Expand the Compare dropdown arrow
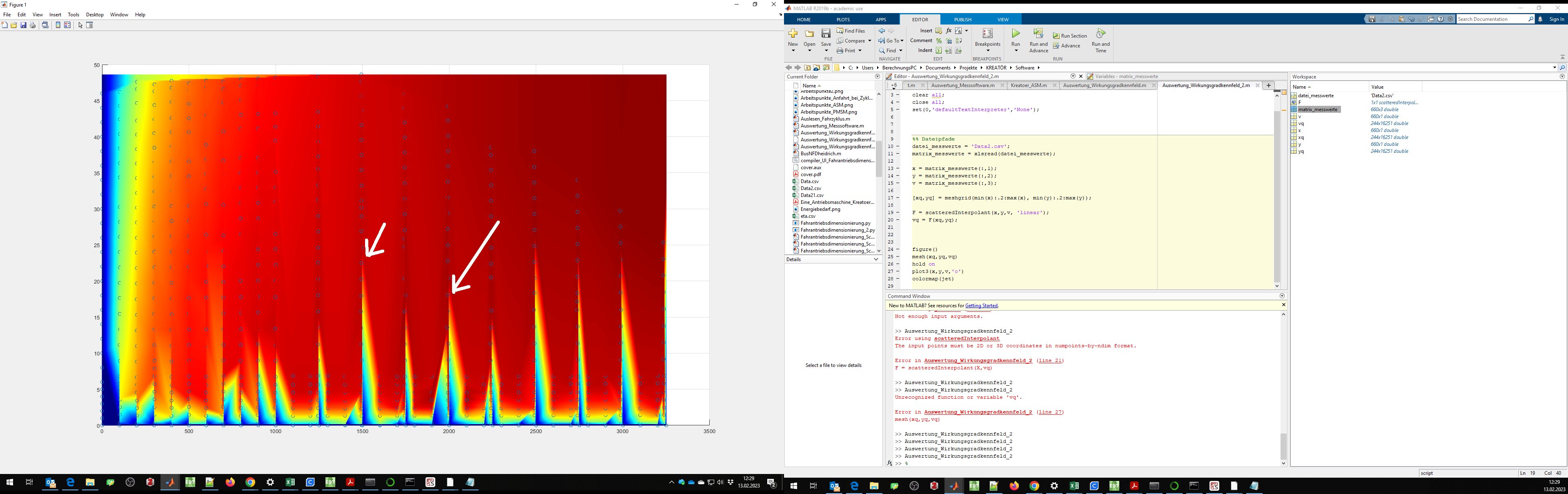Screen dimensions: 1568x494 pyautogui.click(x=870, y=41)
